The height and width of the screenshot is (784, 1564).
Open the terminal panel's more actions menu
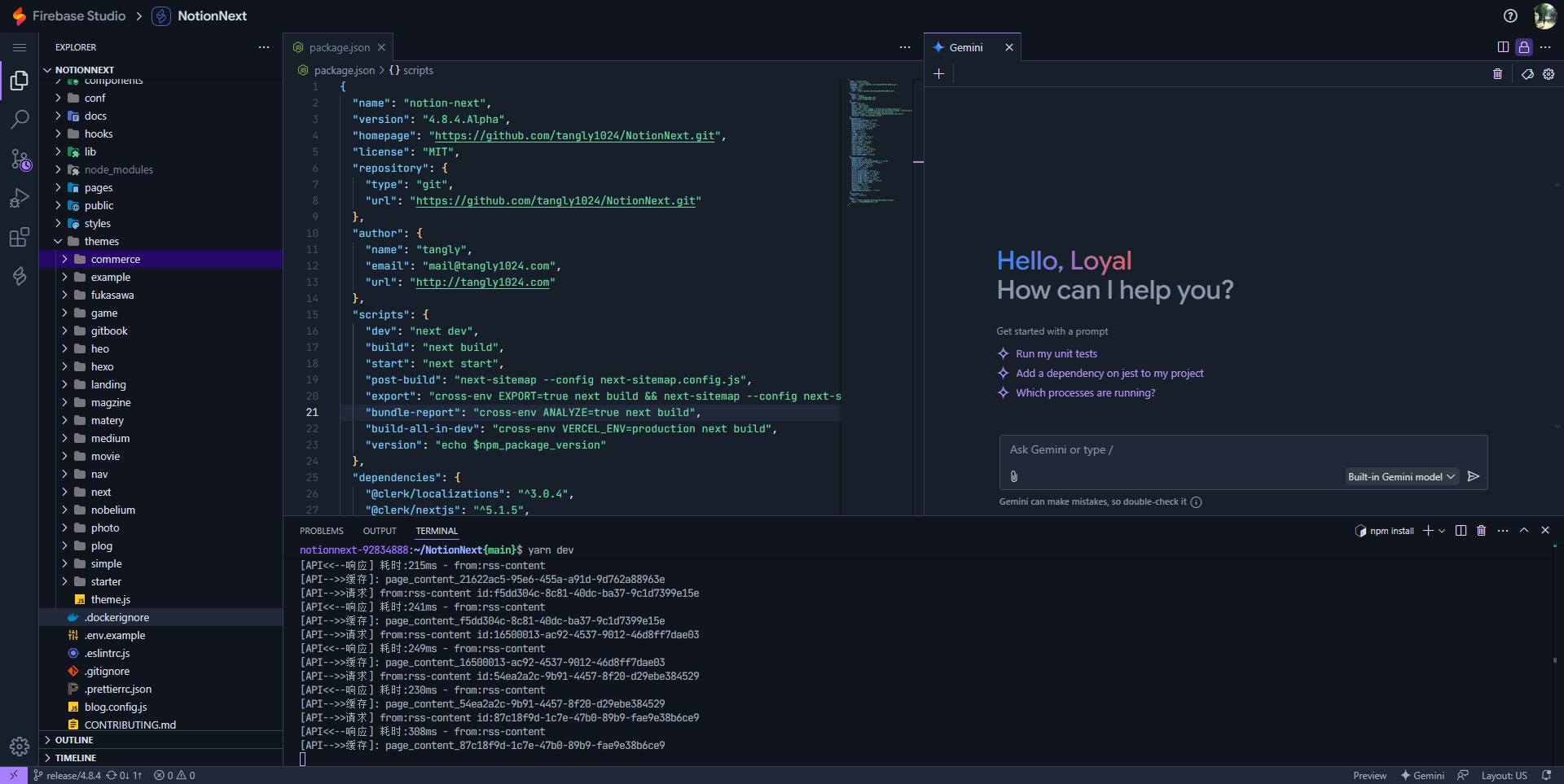pyautogui.click(x=1503, y=531)
